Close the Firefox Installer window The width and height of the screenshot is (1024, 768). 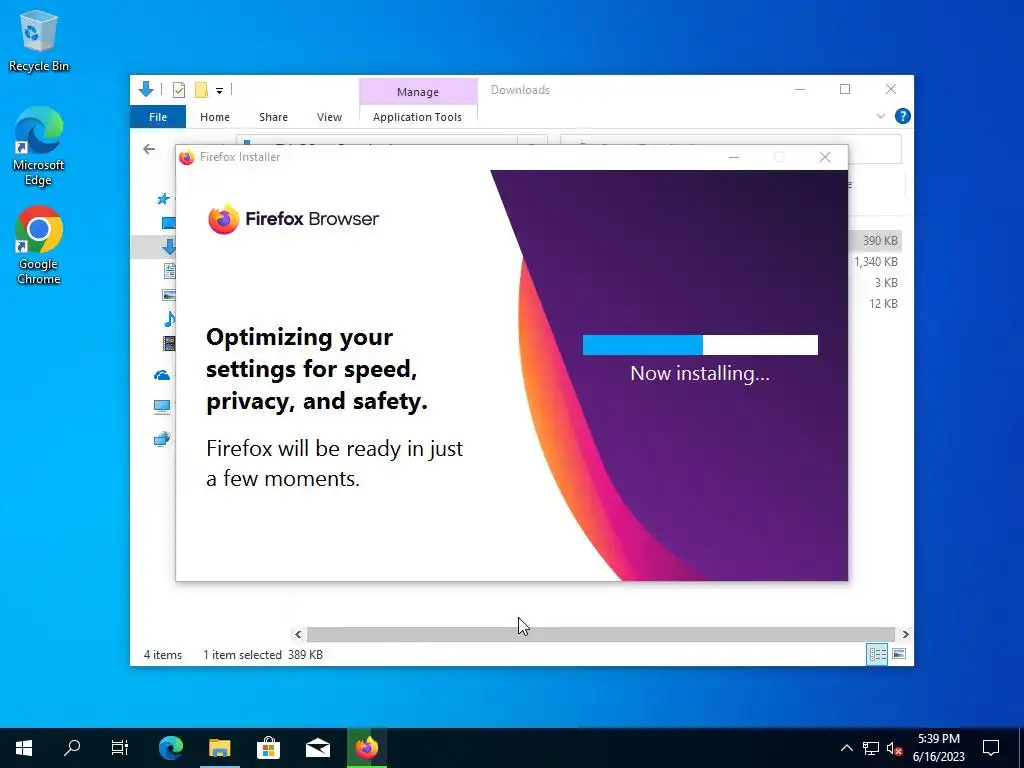click(825, 157)
